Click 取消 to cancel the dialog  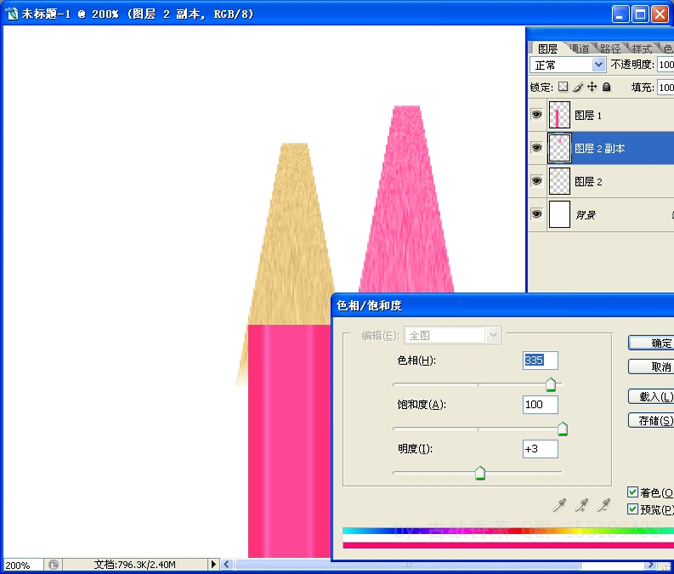[x=652, y=367]
